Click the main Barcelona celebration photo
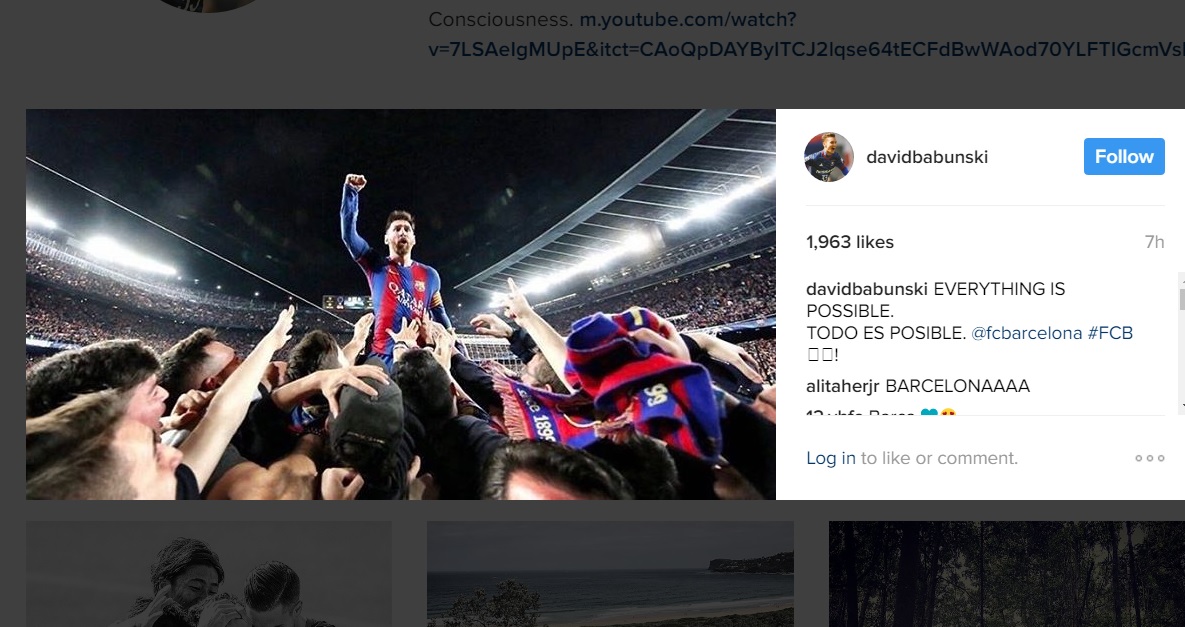The width and height of the screenshot is (1185, 627). click(x=400, y=304)
